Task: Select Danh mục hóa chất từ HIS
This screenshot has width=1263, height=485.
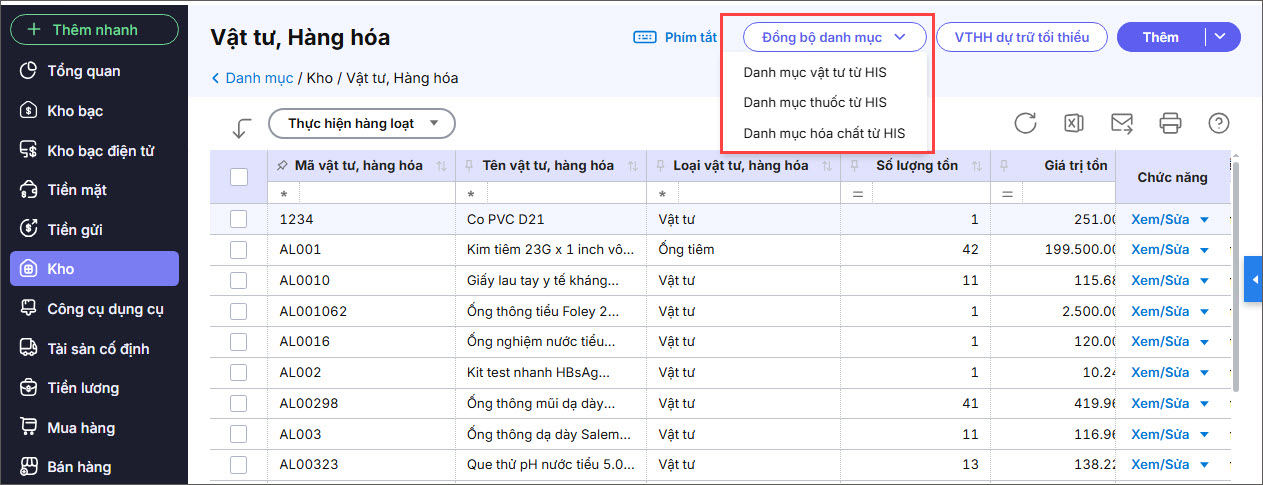Action: [x=824, y=133]
